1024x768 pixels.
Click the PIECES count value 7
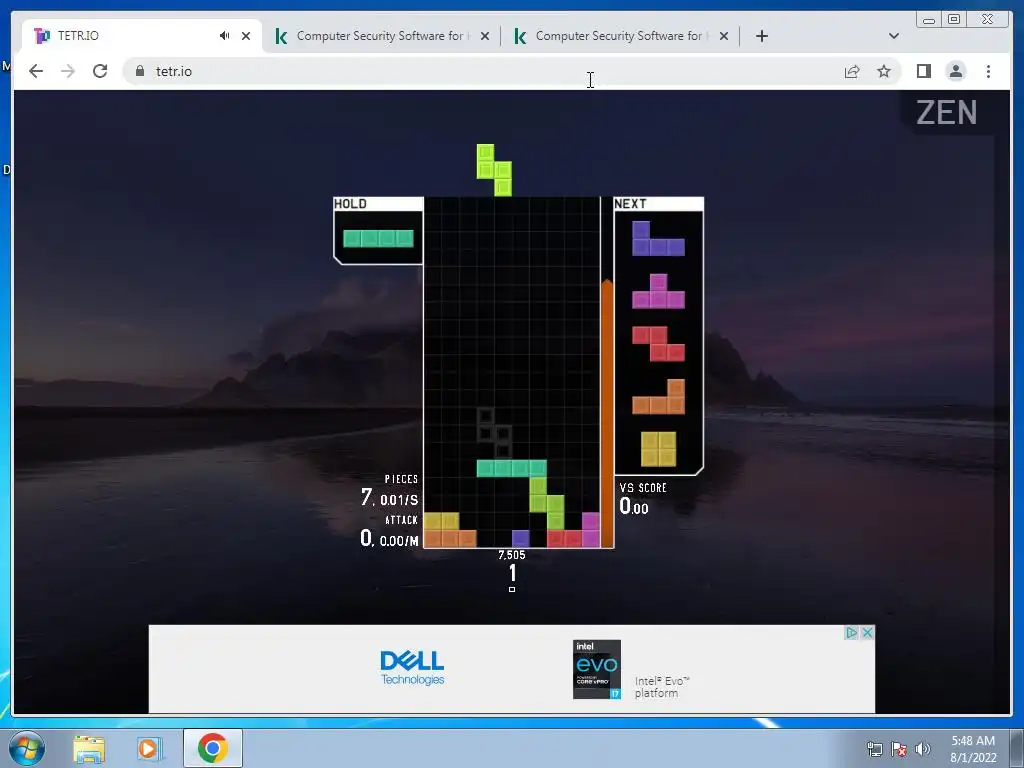pyautogui.click(x=366, y=498)
